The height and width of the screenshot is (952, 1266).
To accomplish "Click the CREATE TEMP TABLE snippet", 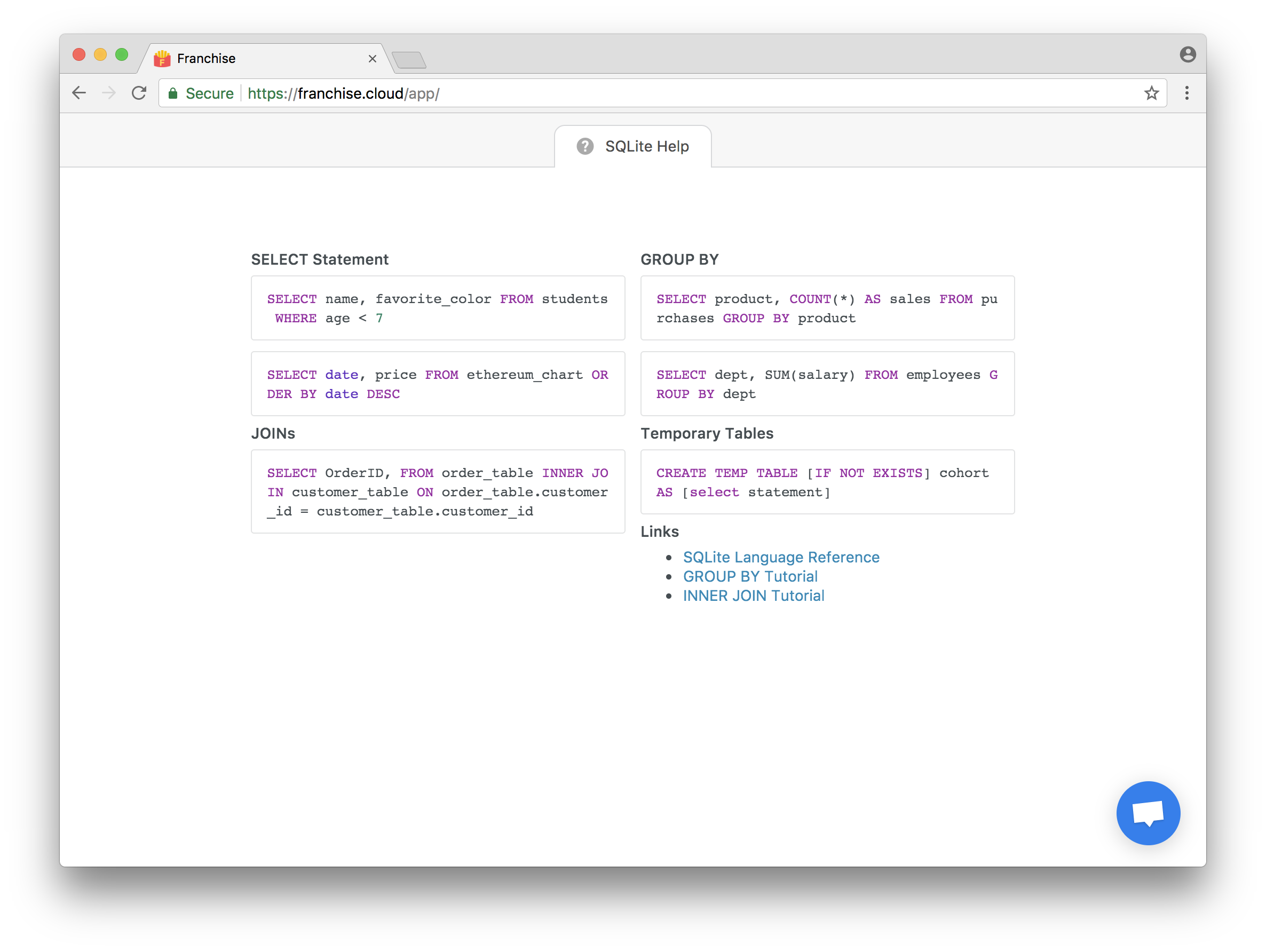I will click(827, 482).
